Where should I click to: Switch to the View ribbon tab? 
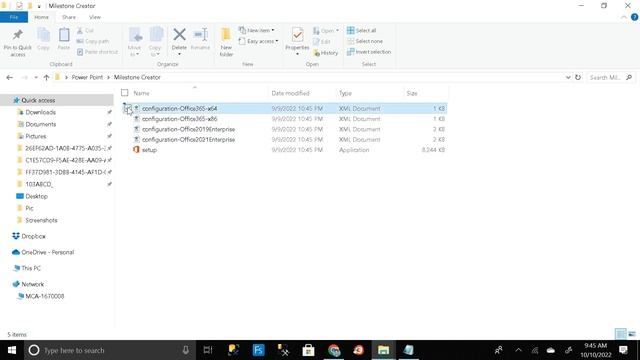click(95, 17)
